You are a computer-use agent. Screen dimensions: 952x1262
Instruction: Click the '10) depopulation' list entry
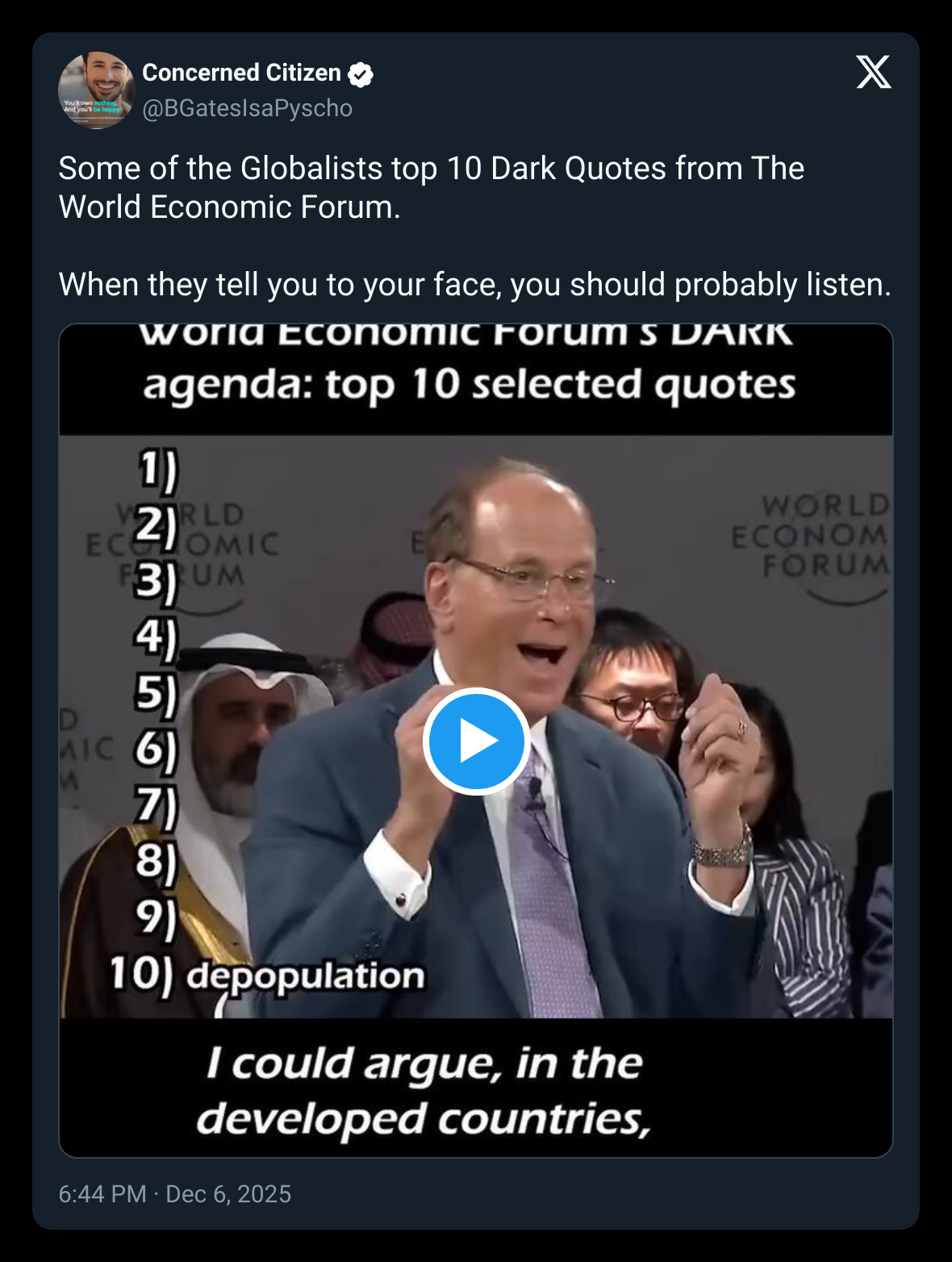267,975
